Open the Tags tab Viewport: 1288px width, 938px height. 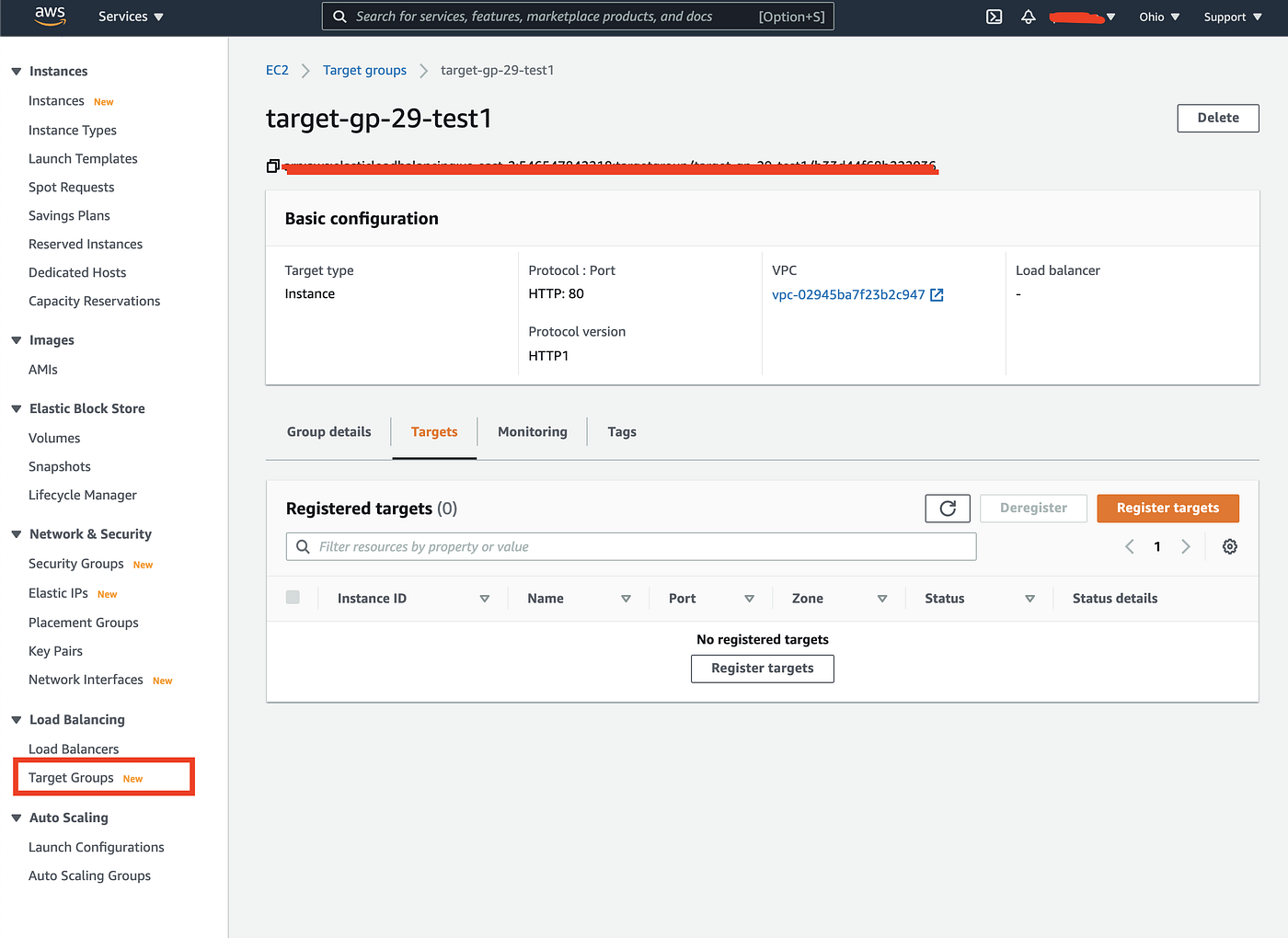click(622, 431)
